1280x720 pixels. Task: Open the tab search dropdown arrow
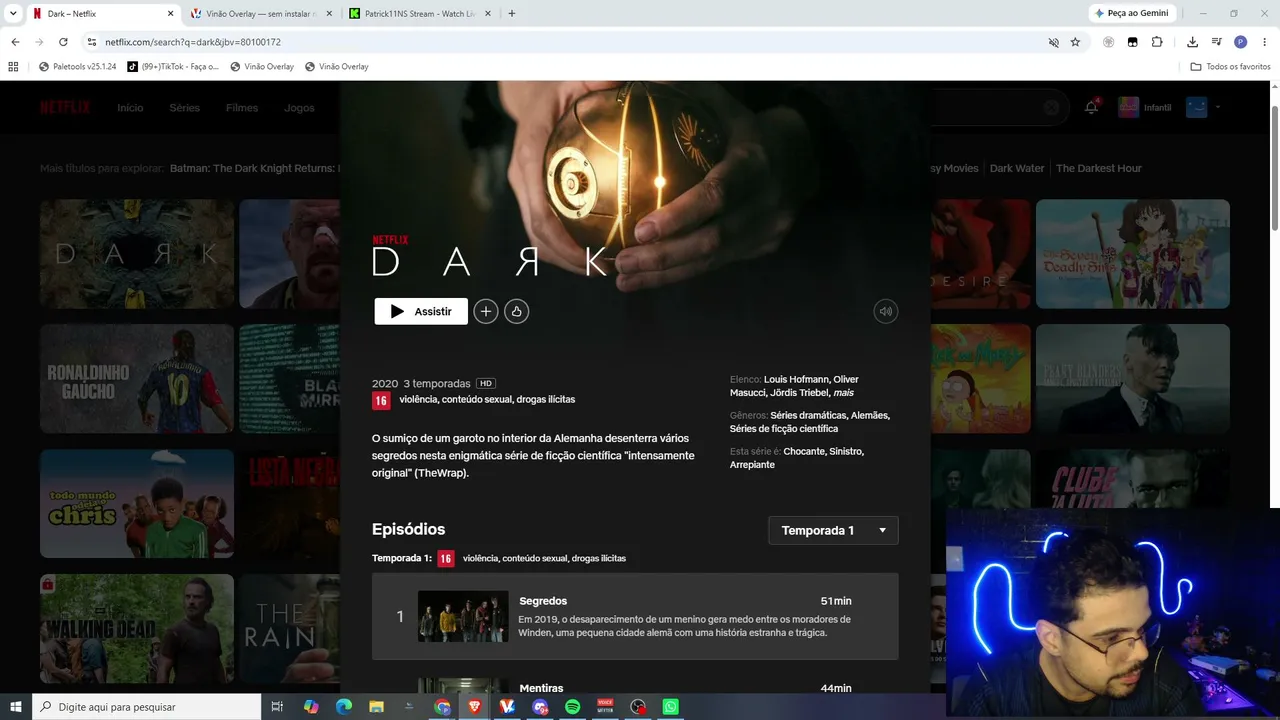(x=12, y=14)
